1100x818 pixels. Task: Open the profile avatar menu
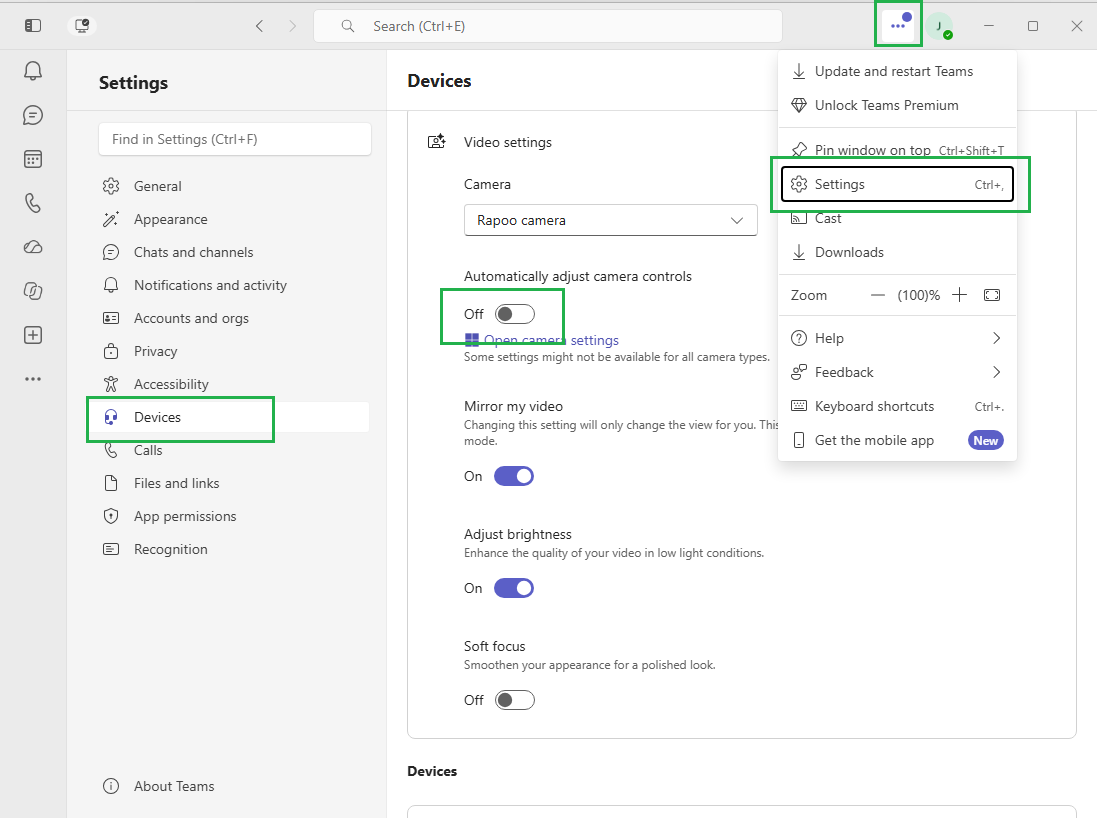pyautogui.click(x=939, y=26)
